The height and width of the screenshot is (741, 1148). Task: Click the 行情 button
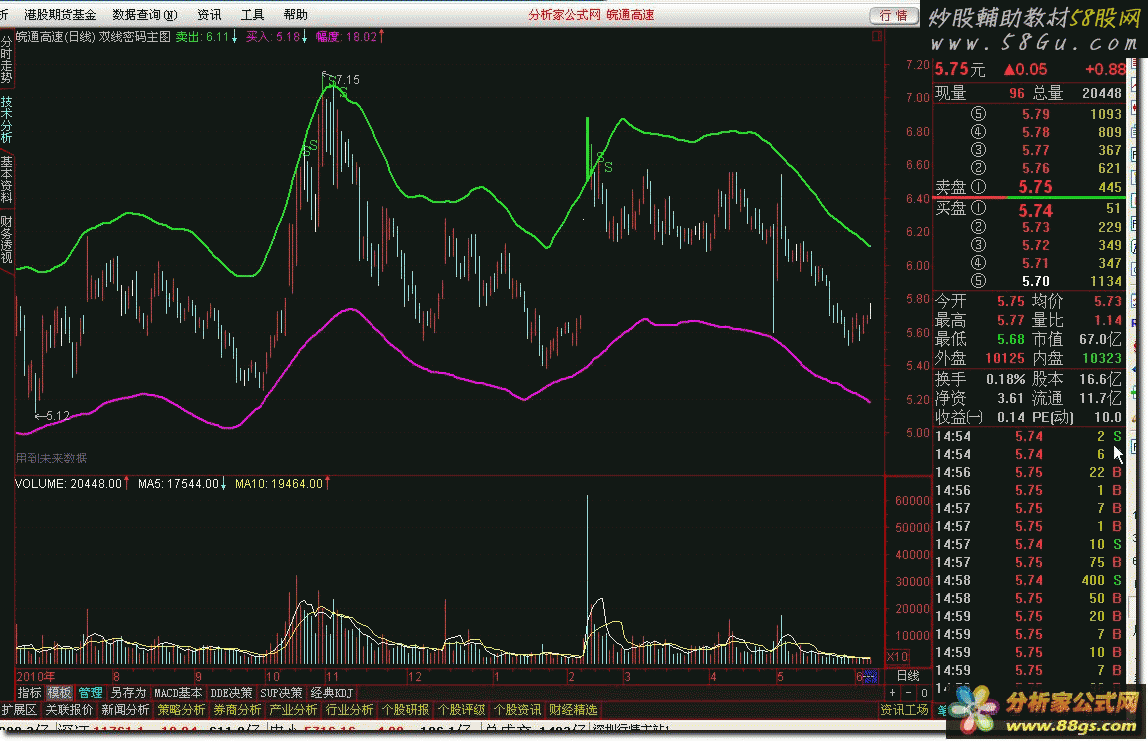pyautogui.click(x=893, y=15)
